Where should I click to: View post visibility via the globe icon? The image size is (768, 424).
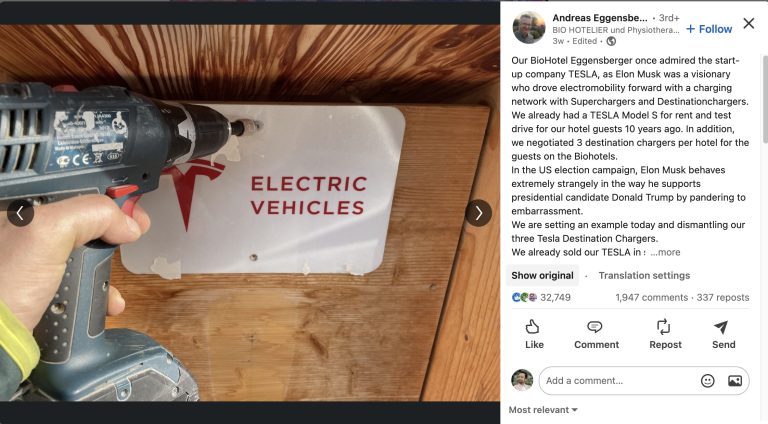(611, 41)
